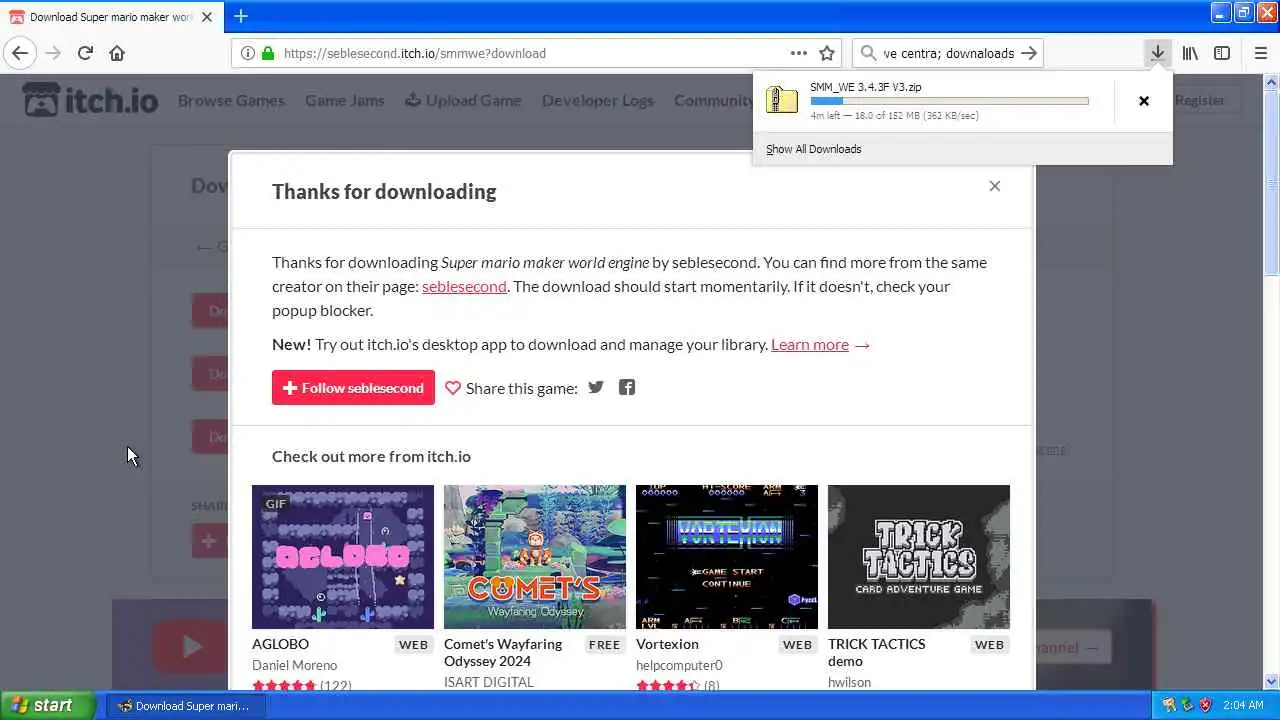Click Follow seblesecond button
Viewport: 1280px width, 720px height.
click(353, 388)
